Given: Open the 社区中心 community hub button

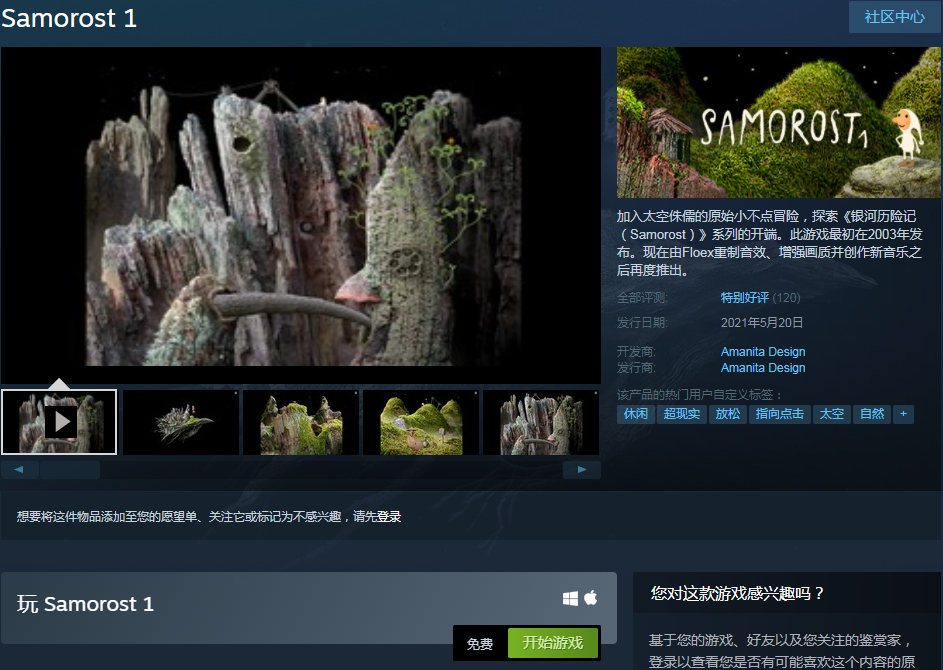Looking at the screenshot, I should [x=894, y=17].
